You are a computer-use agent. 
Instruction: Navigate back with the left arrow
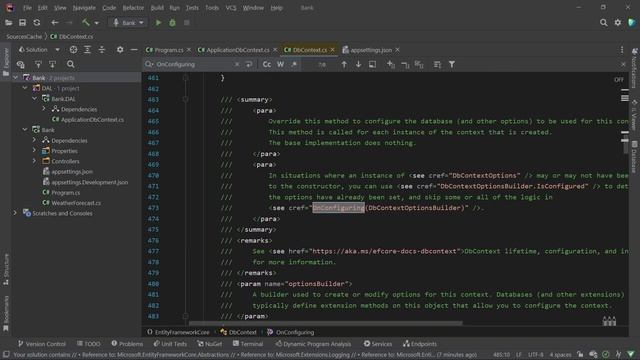click(55, 23)
